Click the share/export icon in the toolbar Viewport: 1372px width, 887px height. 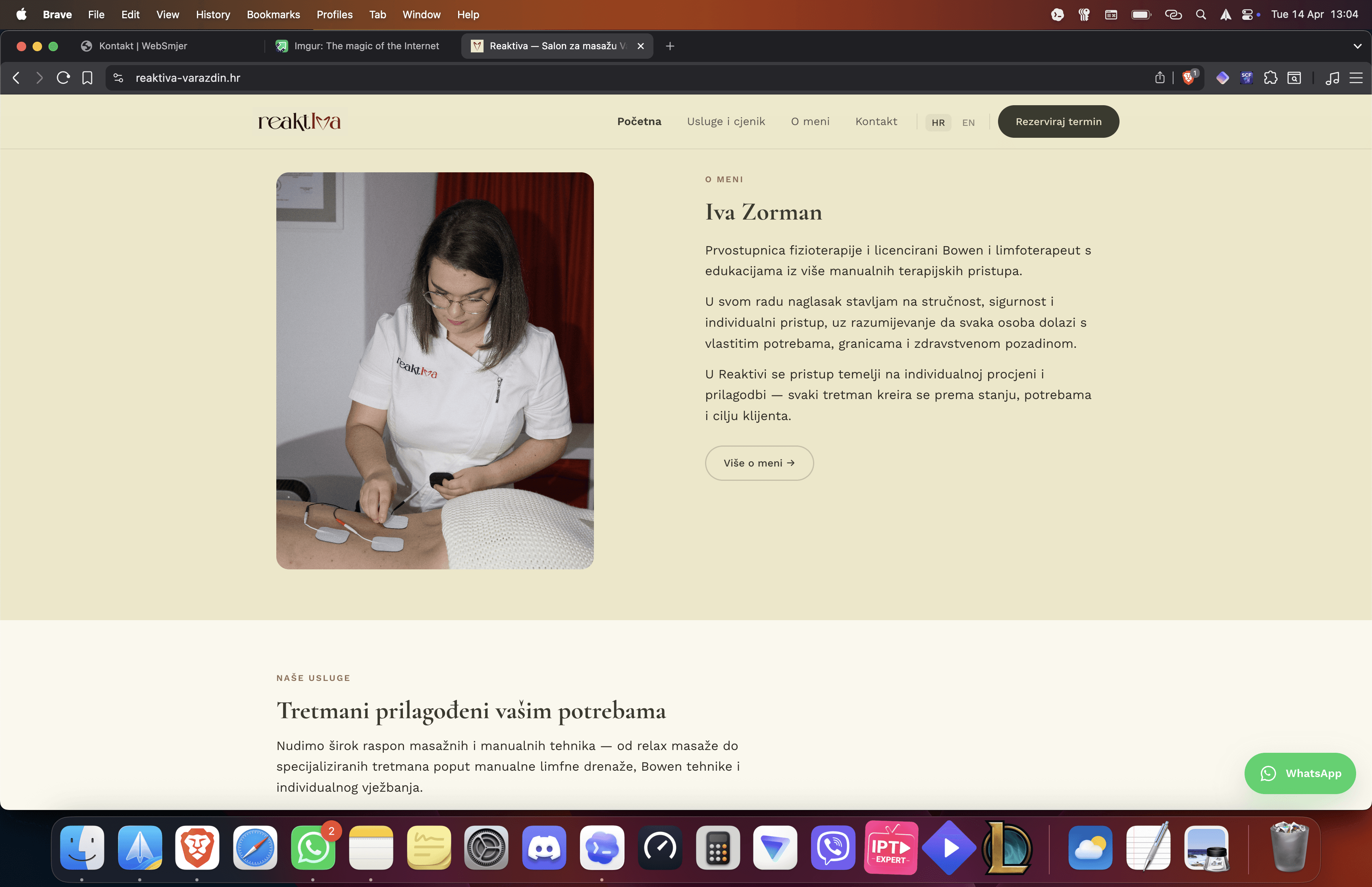point(1160,78)
